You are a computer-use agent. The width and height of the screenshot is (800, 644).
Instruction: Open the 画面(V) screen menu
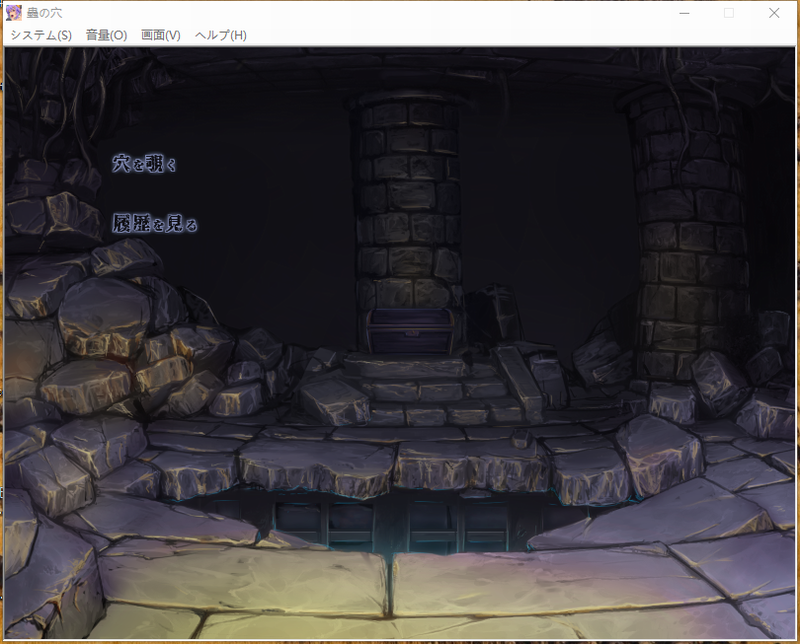point(161,35)
